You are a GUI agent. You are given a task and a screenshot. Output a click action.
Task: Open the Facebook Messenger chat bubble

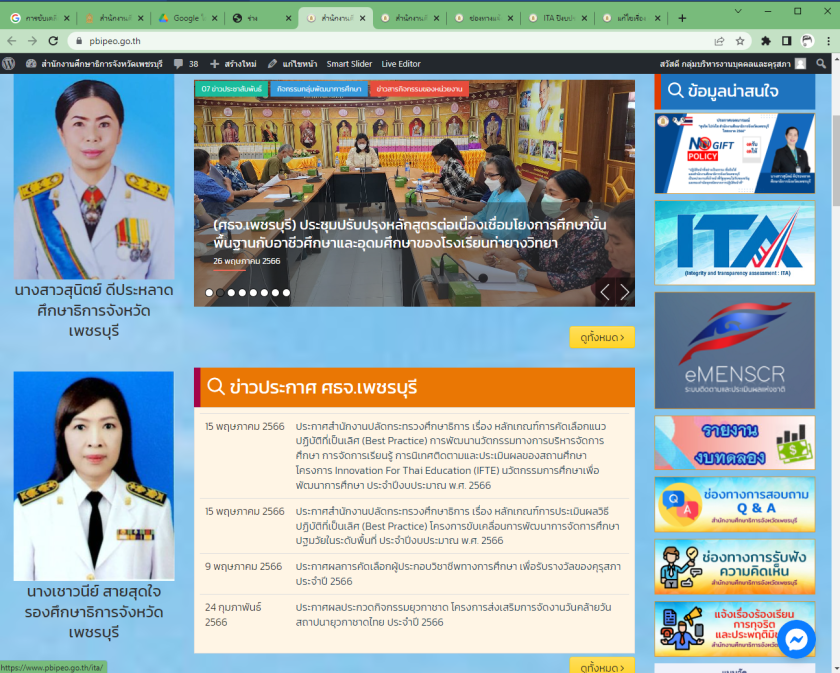tap(796, 639)
